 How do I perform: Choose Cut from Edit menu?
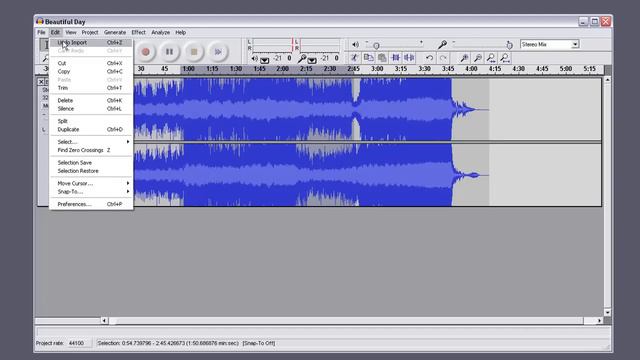91,63
